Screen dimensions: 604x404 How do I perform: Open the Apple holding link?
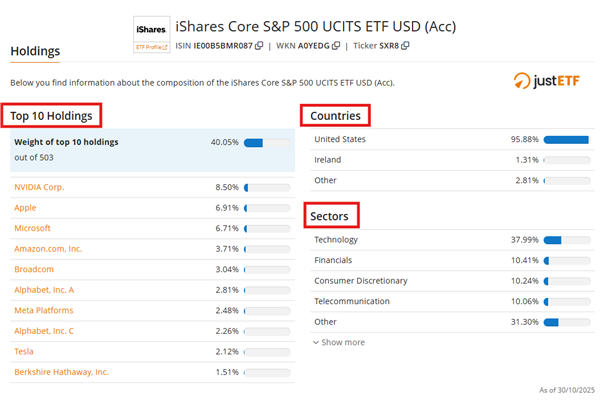pyautogui.click(x=25, y=208)
